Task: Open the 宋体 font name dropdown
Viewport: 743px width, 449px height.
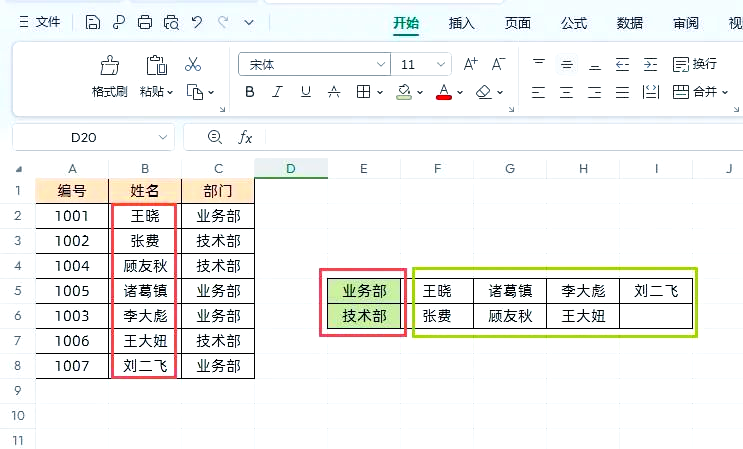Action: coord(381,64)
